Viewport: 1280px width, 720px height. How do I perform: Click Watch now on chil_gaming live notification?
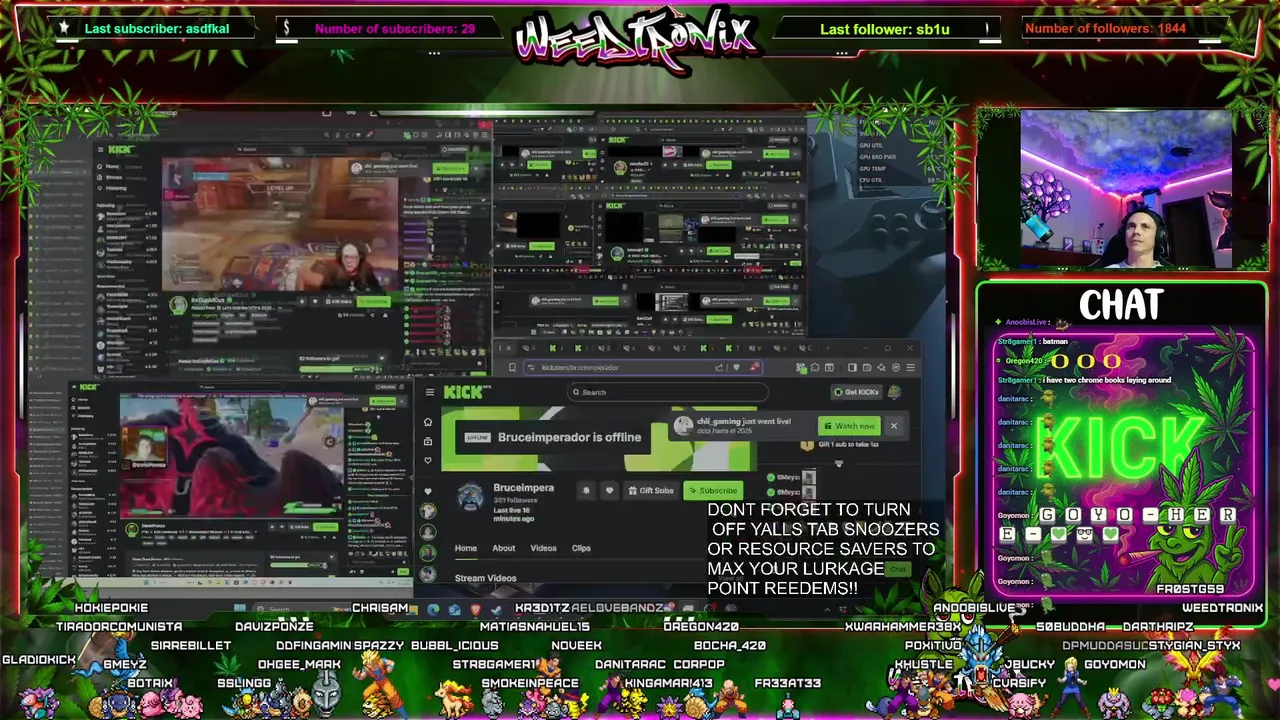849,426
